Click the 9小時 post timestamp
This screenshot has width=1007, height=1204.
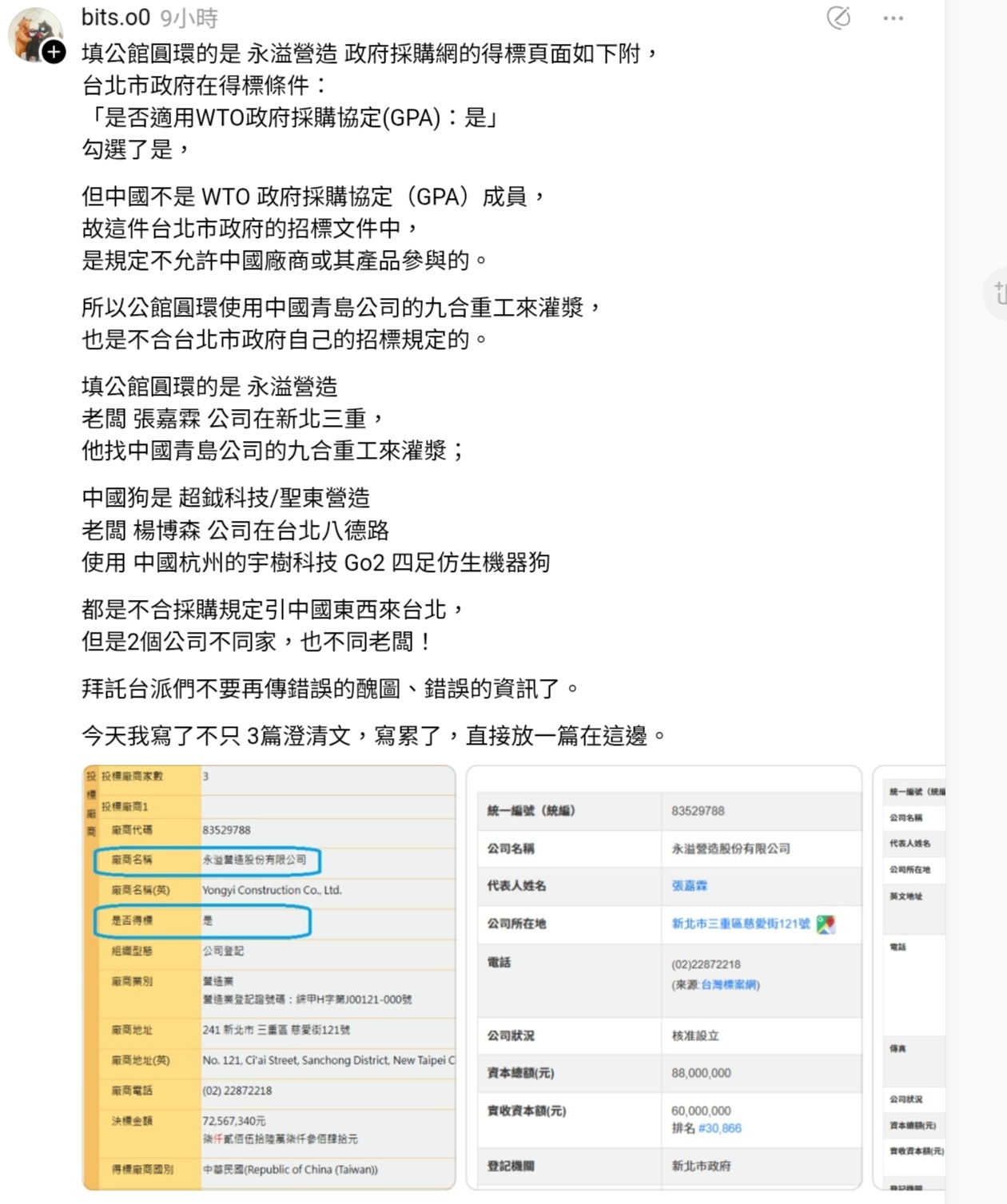(189, 18)
